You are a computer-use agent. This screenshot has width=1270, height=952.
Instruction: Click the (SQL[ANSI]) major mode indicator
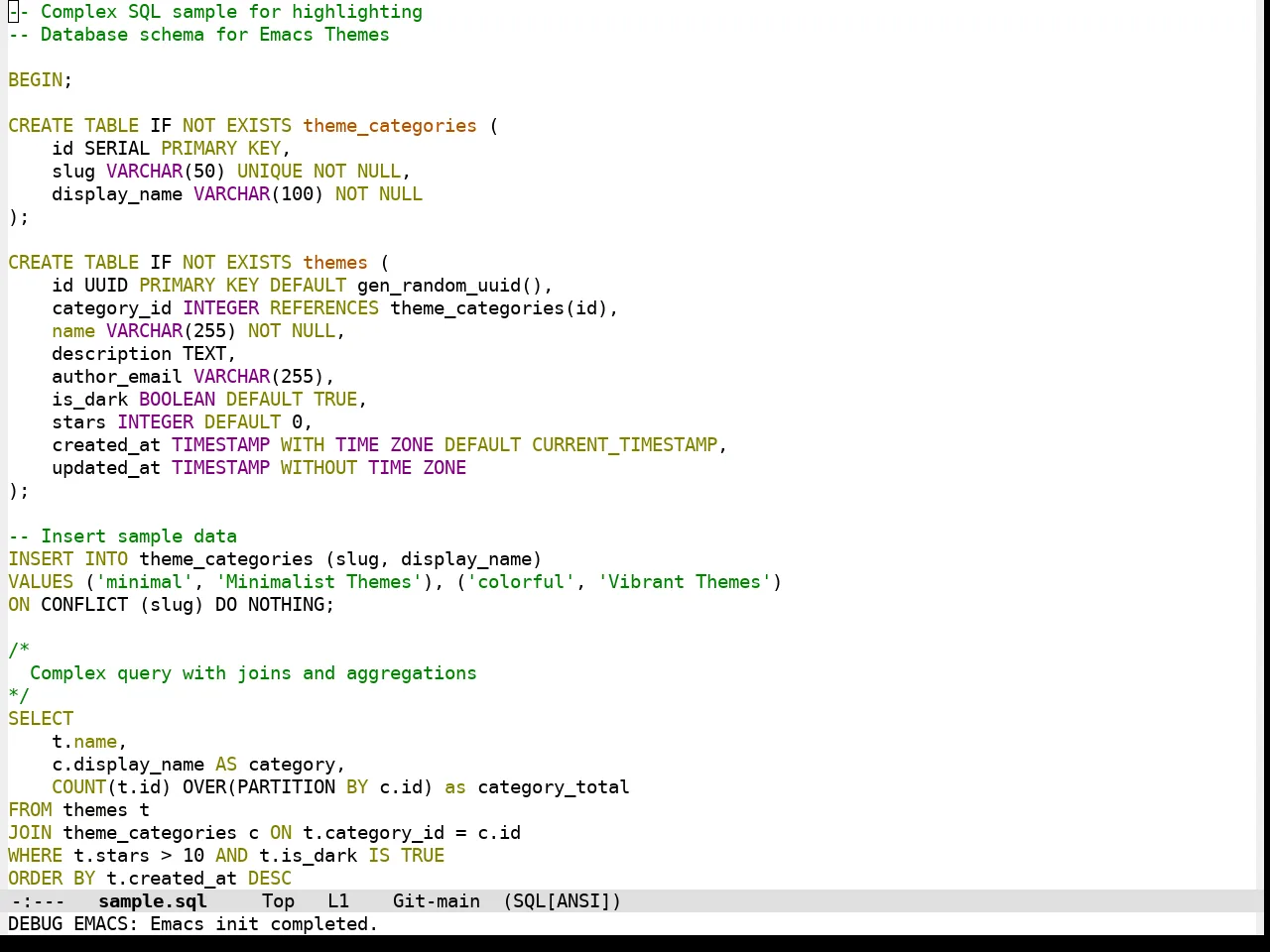click(562, 901)
